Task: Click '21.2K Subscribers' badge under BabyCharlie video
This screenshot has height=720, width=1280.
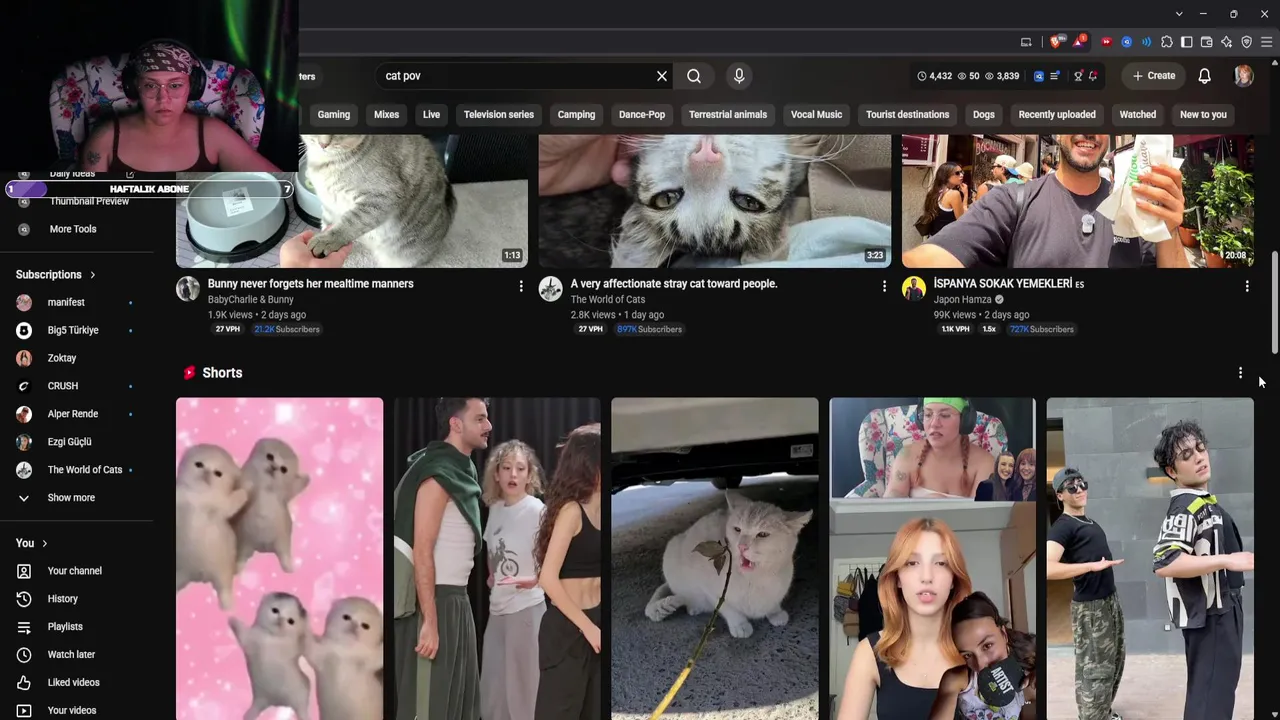Action: click(x=286, y=329)
